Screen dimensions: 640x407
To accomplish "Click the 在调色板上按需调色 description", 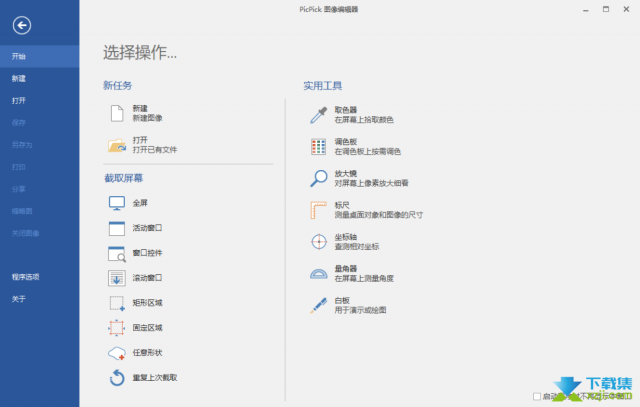I will (x=368, y=152).
